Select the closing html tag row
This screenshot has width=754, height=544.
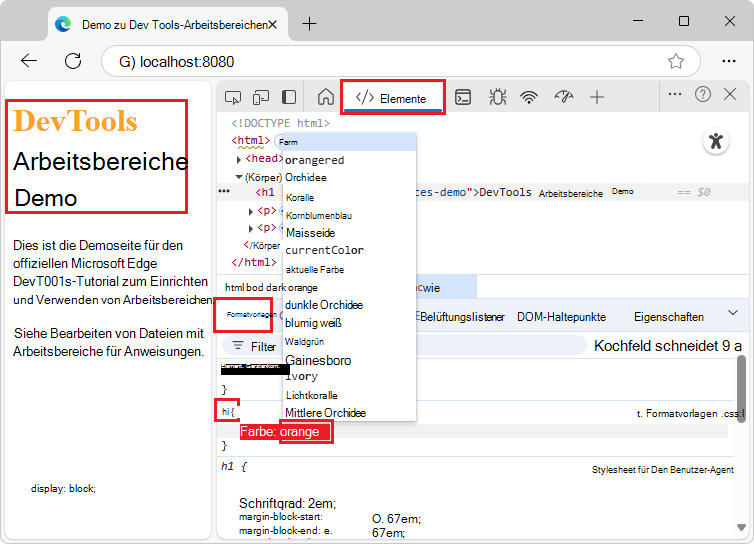click(254, 263)
